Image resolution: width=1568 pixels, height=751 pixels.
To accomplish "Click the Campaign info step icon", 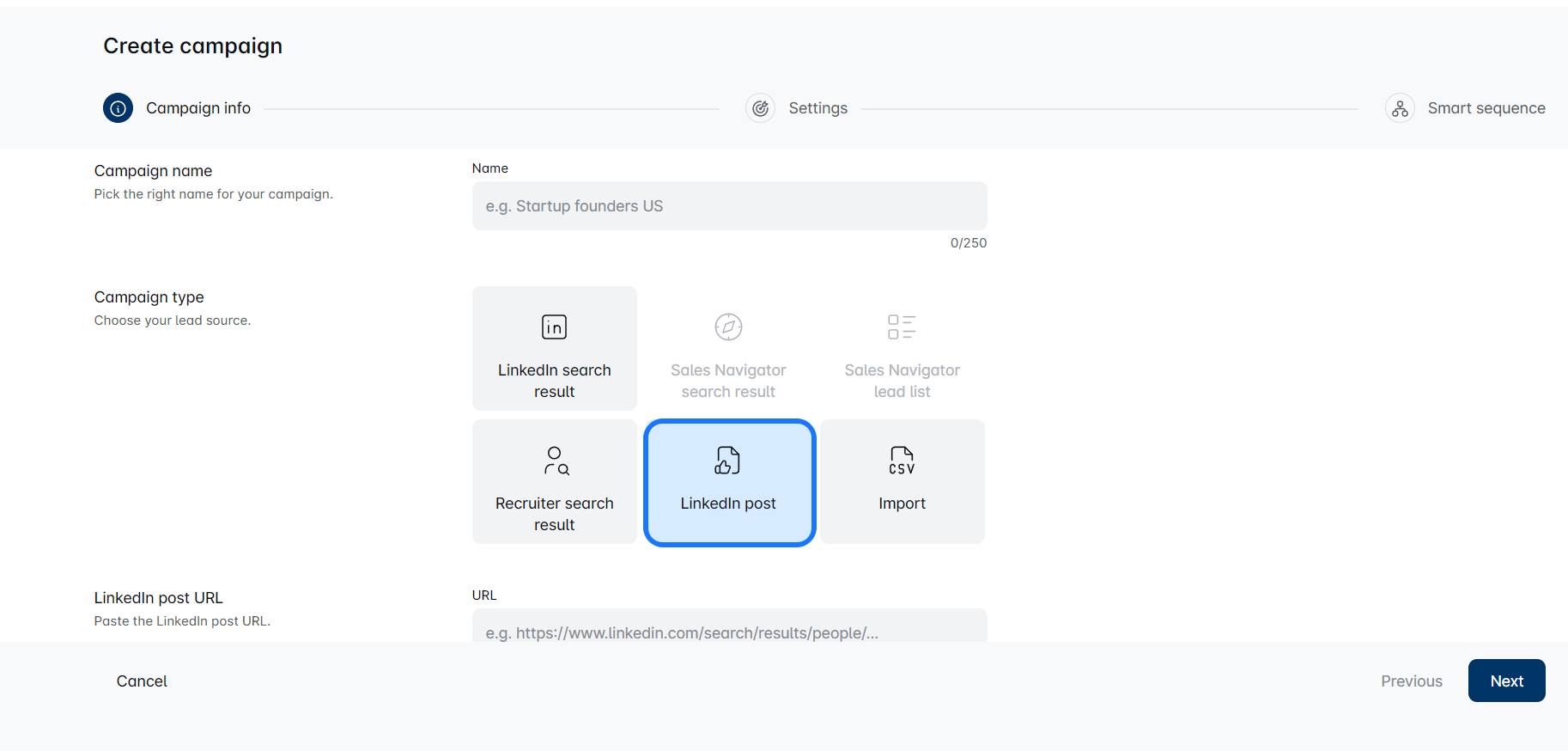I will click(118, 108).
